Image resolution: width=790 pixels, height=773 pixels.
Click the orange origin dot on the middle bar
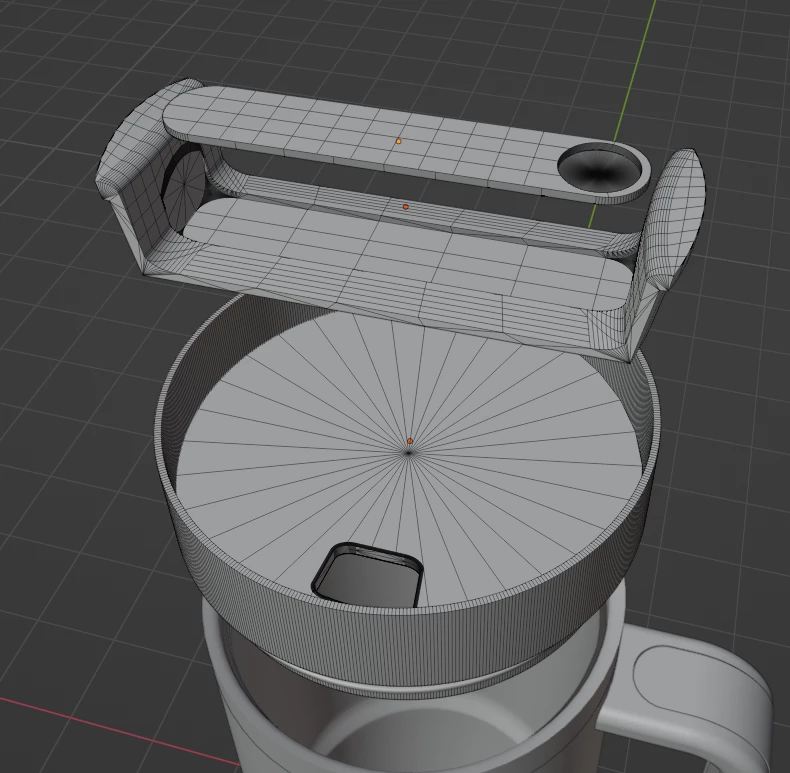coord(406,207)
